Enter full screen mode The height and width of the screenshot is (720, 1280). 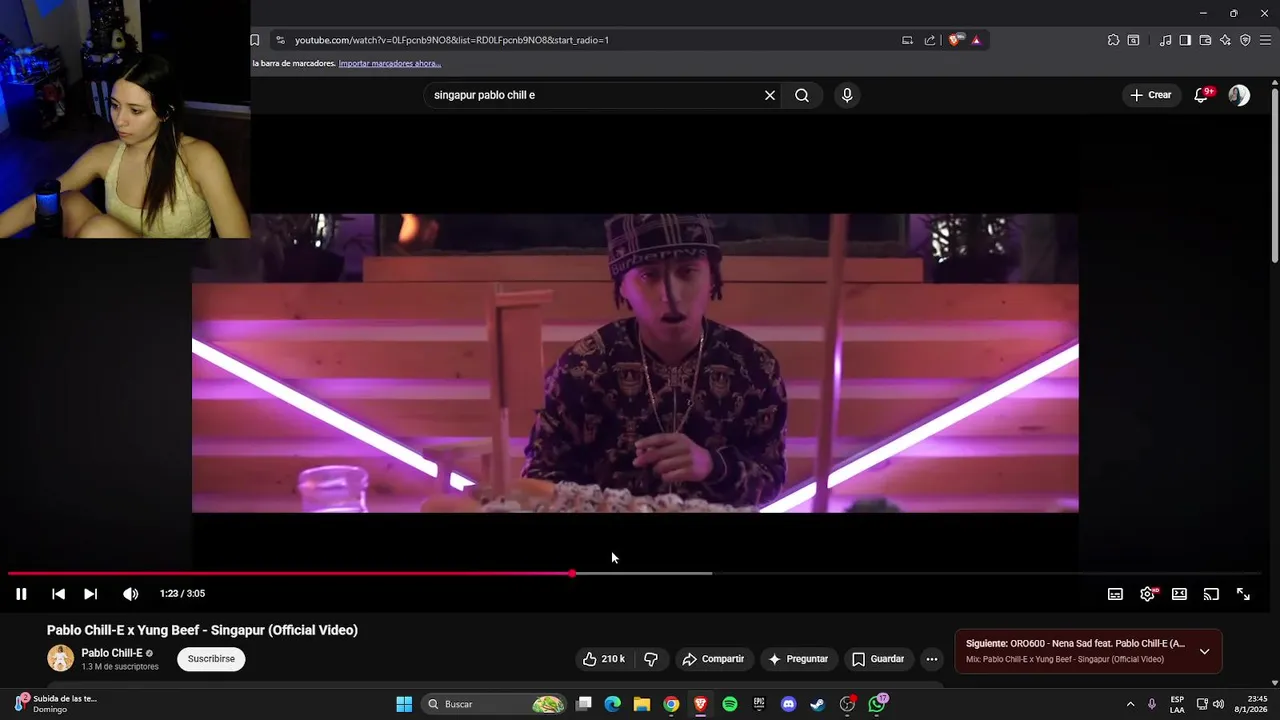point(1243,594)
